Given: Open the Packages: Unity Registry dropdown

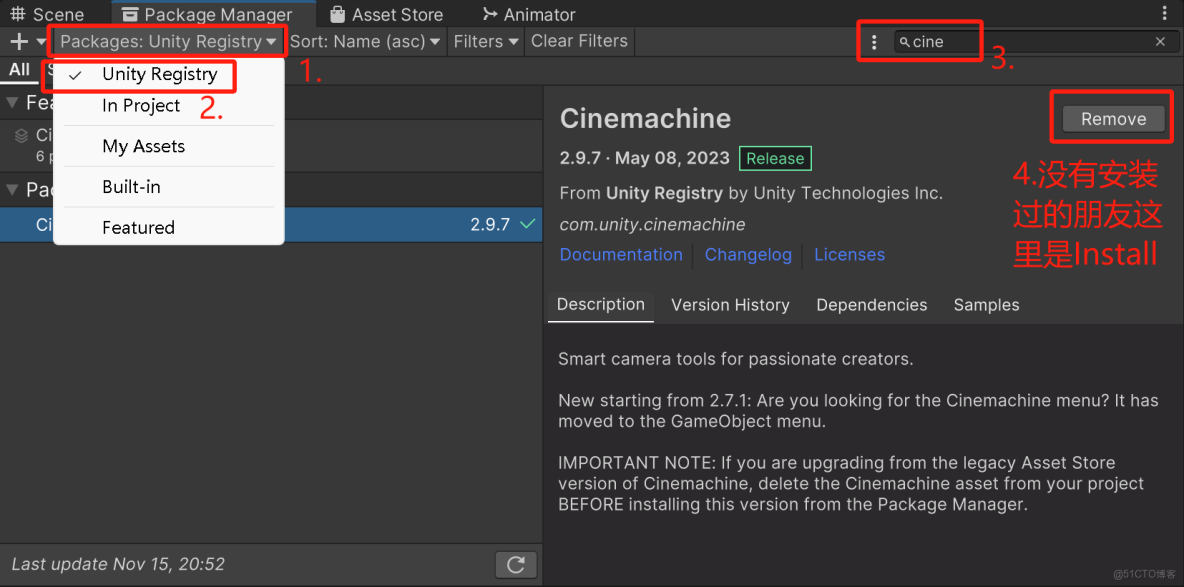Looking at the screenshot, I should pyautogui.click(x=165, y=41).
